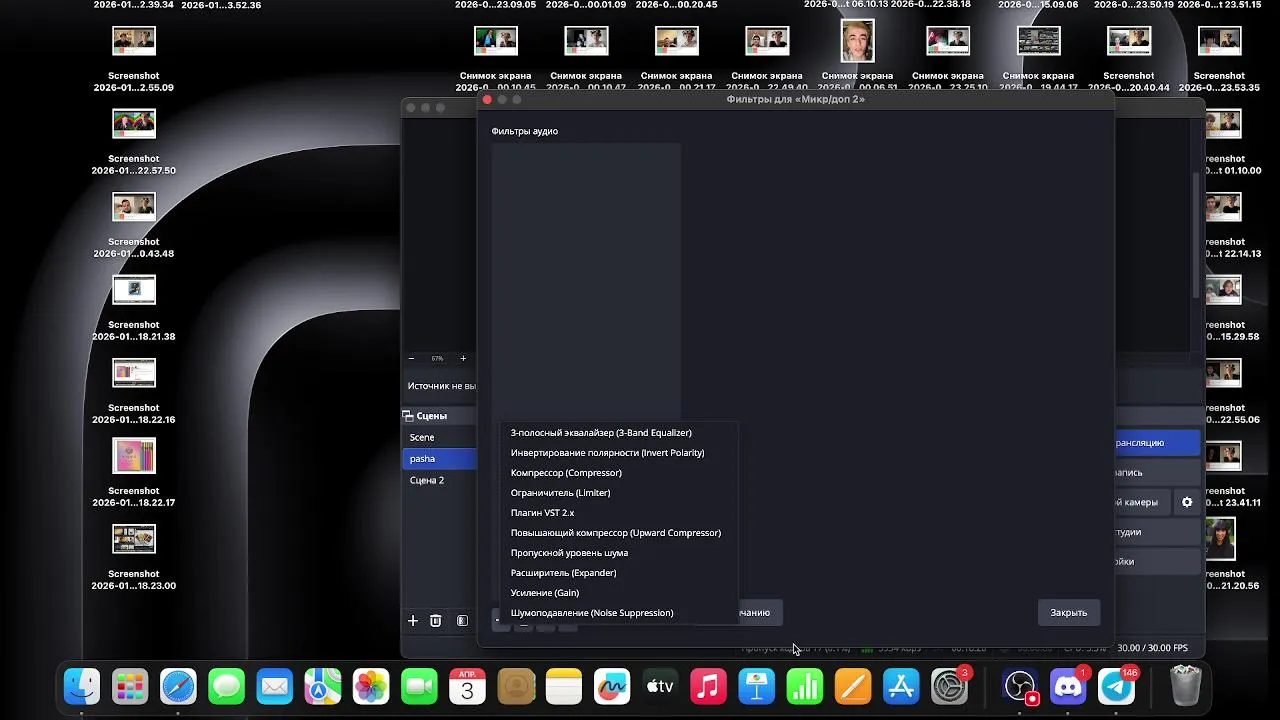Click start streaming button in OBS
1280x720 pixels.
(1157, 442)
